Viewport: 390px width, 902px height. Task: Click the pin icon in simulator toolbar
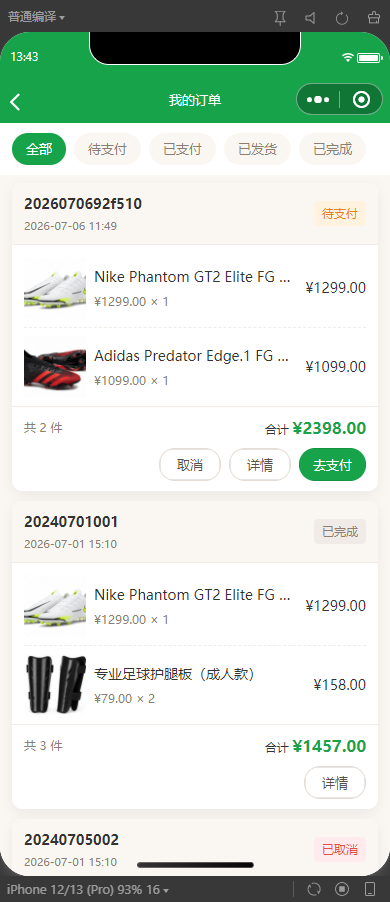(x=280, y=18)
